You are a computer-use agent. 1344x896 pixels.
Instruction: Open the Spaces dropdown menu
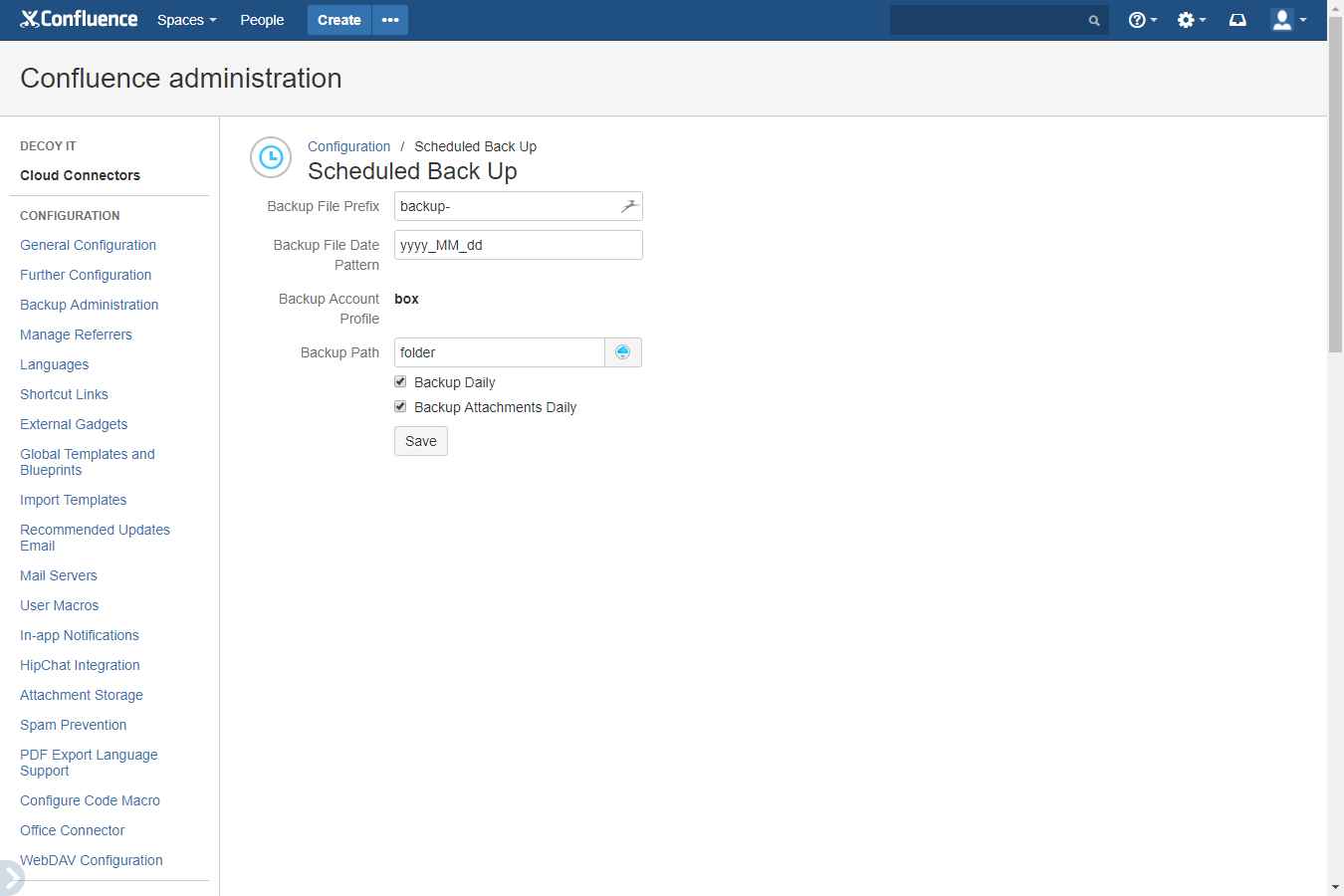pyautogui.click(x=186, y=20)
